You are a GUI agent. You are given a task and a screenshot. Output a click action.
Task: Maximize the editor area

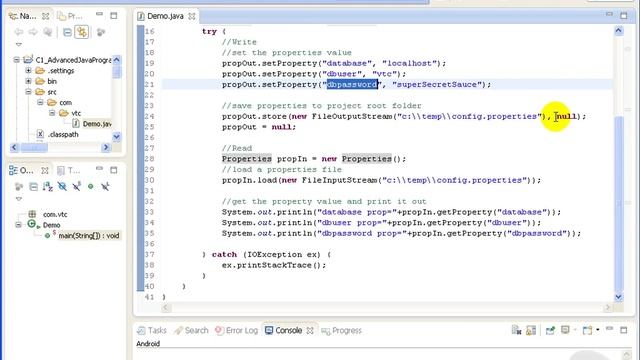624,16
